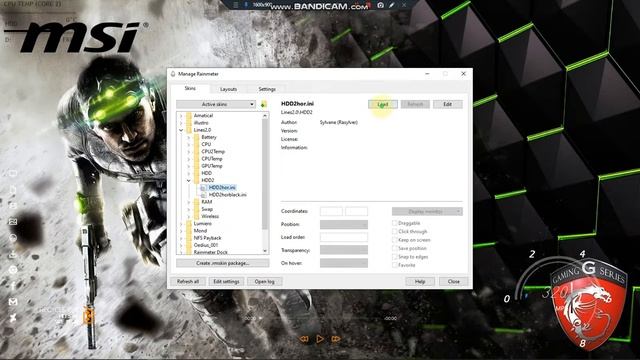This screenshot has width=640, height=360.
Task: Click Create .rmskin package button
Action: 222,263
